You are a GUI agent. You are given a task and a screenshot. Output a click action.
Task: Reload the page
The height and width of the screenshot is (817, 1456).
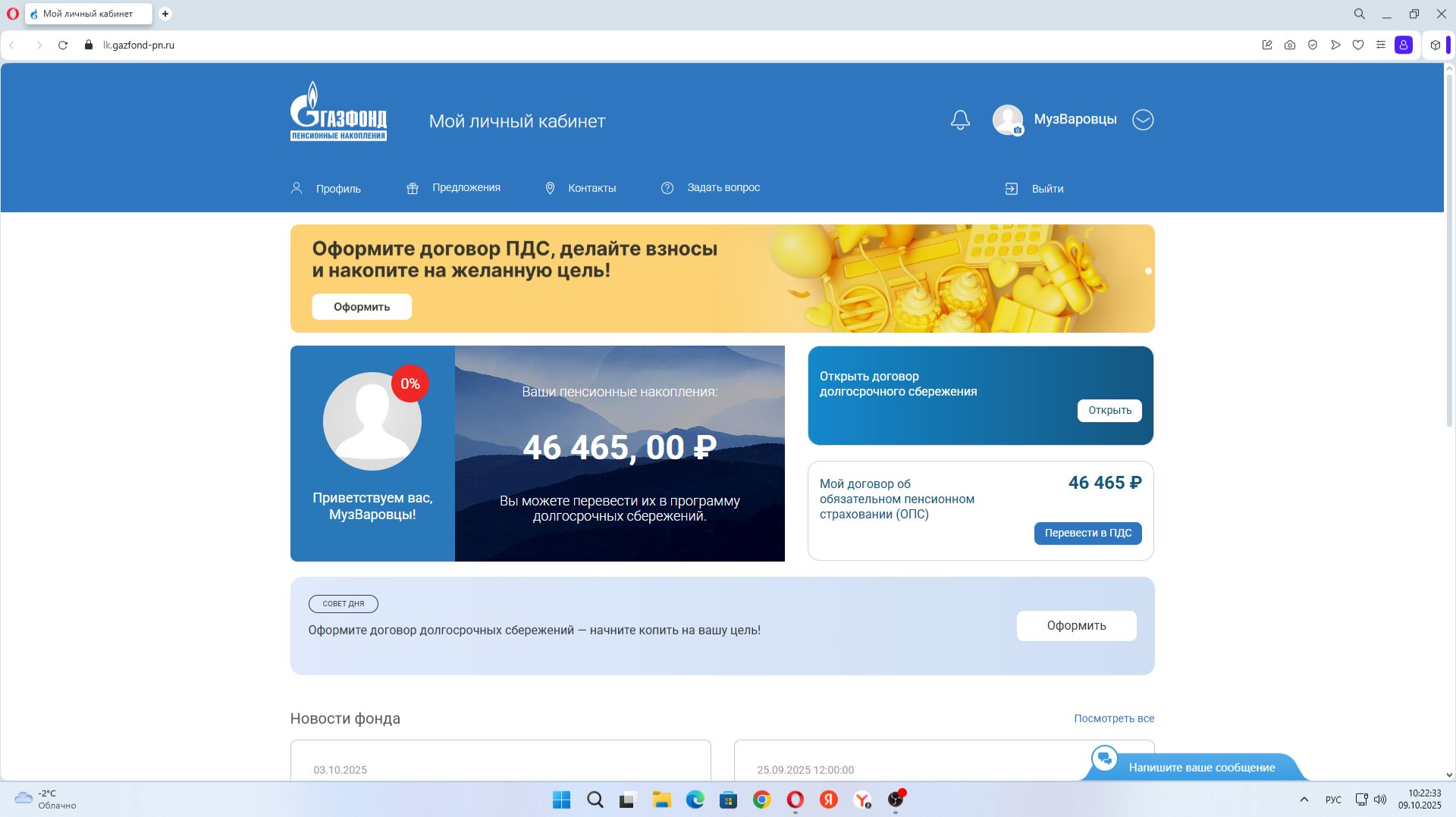63,45
